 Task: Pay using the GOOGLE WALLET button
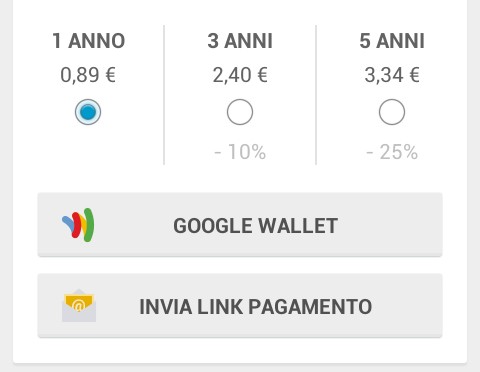pyautogui.click(x=240, y=225)
